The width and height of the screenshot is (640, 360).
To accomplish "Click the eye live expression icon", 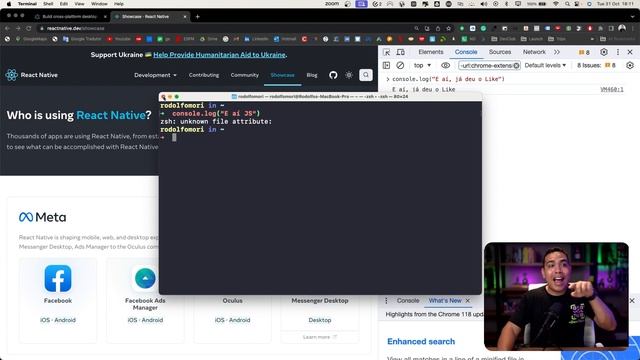I will tap(445, 65).
